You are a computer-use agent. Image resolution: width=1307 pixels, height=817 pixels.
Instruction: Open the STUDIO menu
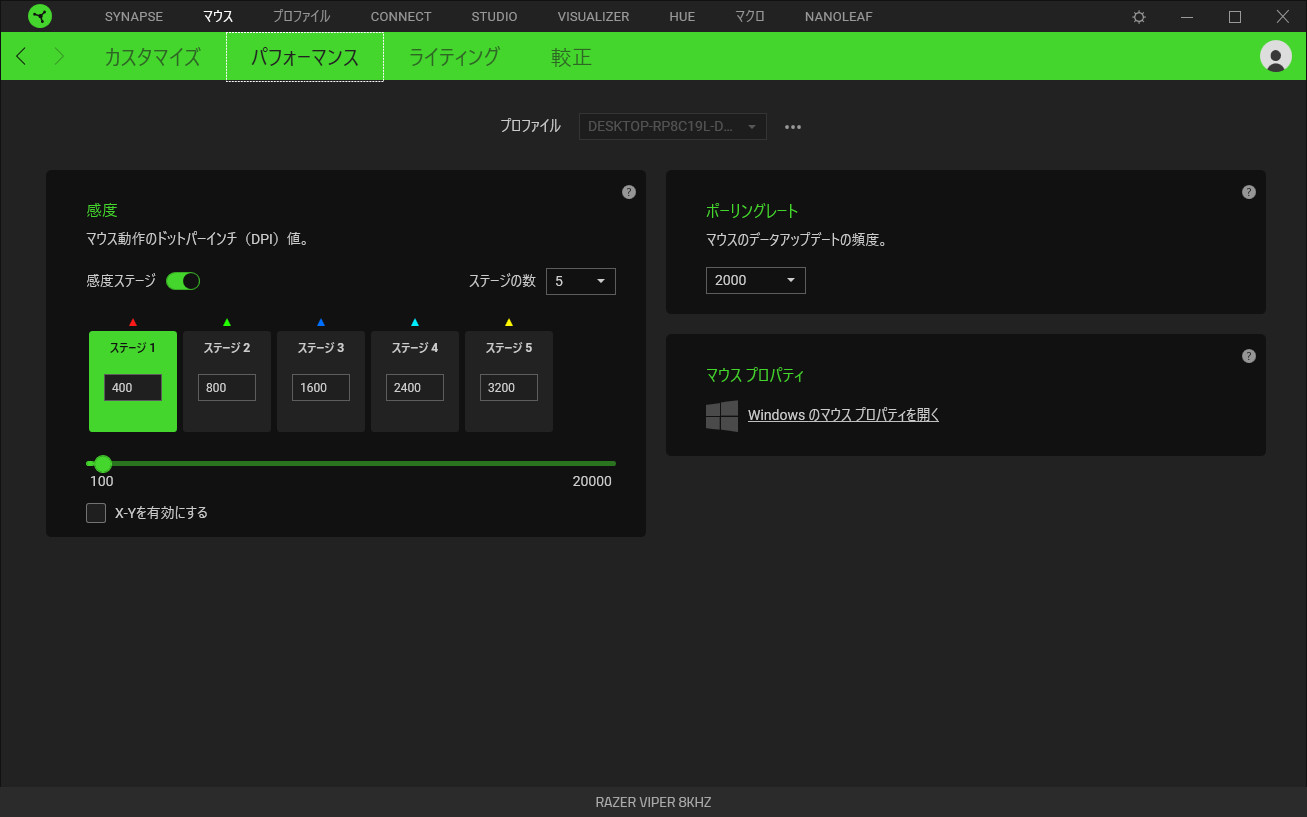[494, 17]
